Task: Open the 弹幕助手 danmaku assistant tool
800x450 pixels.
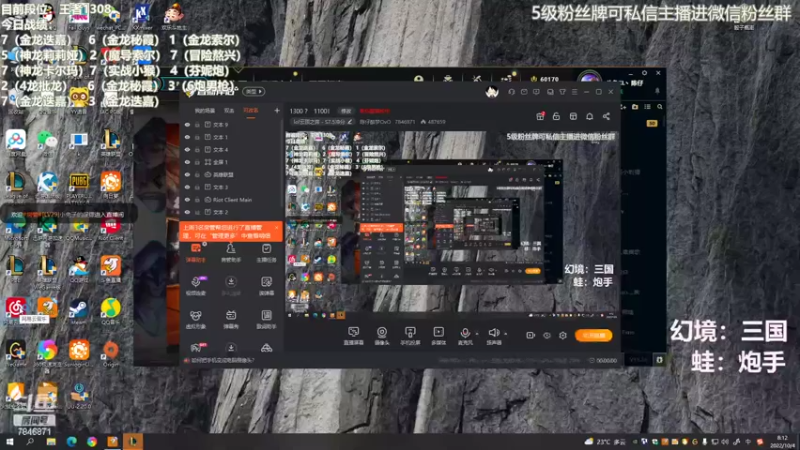Action: tap(195, 253)
